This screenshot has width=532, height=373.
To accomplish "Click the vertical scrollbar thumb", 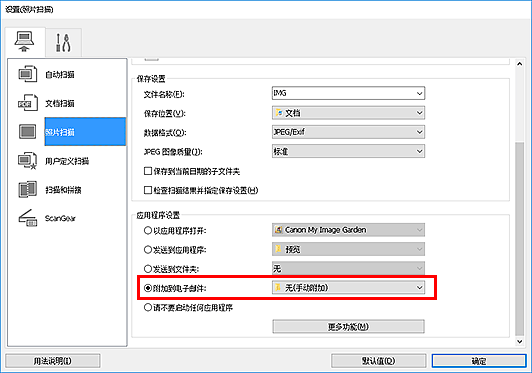I will pyautogui.click(x=519, y=239).
